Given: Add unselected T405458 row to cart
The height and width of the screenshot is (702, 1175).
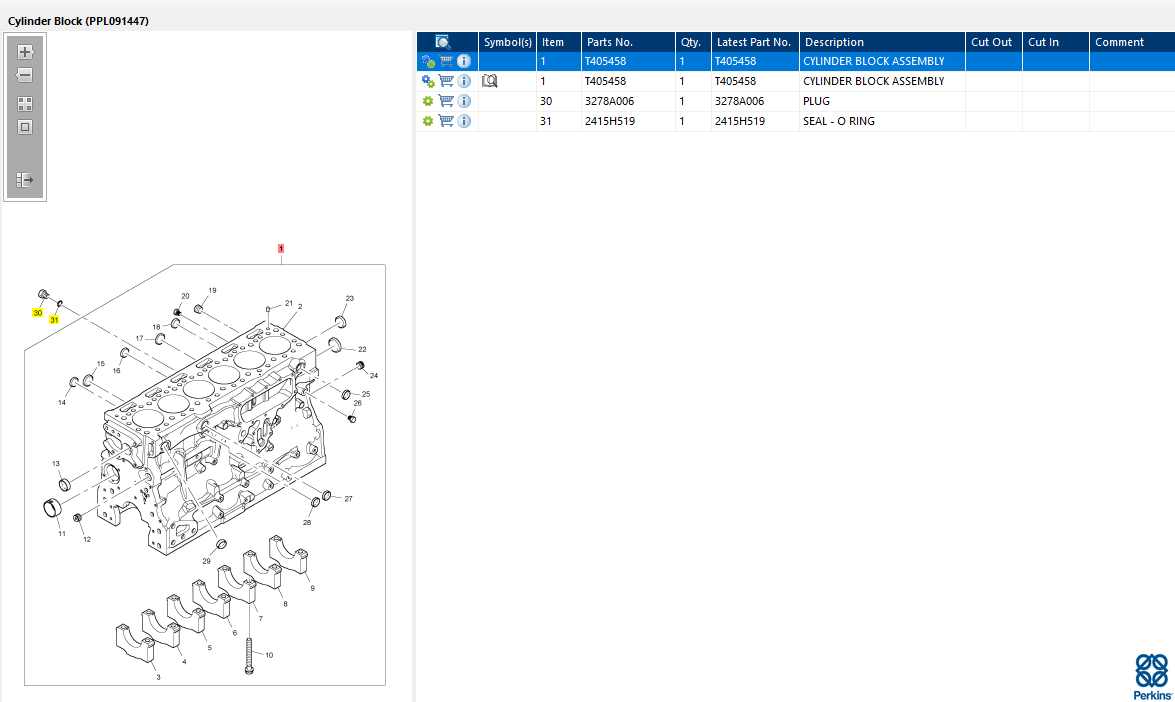Looking at the screenshot, I should coord(446,81).
